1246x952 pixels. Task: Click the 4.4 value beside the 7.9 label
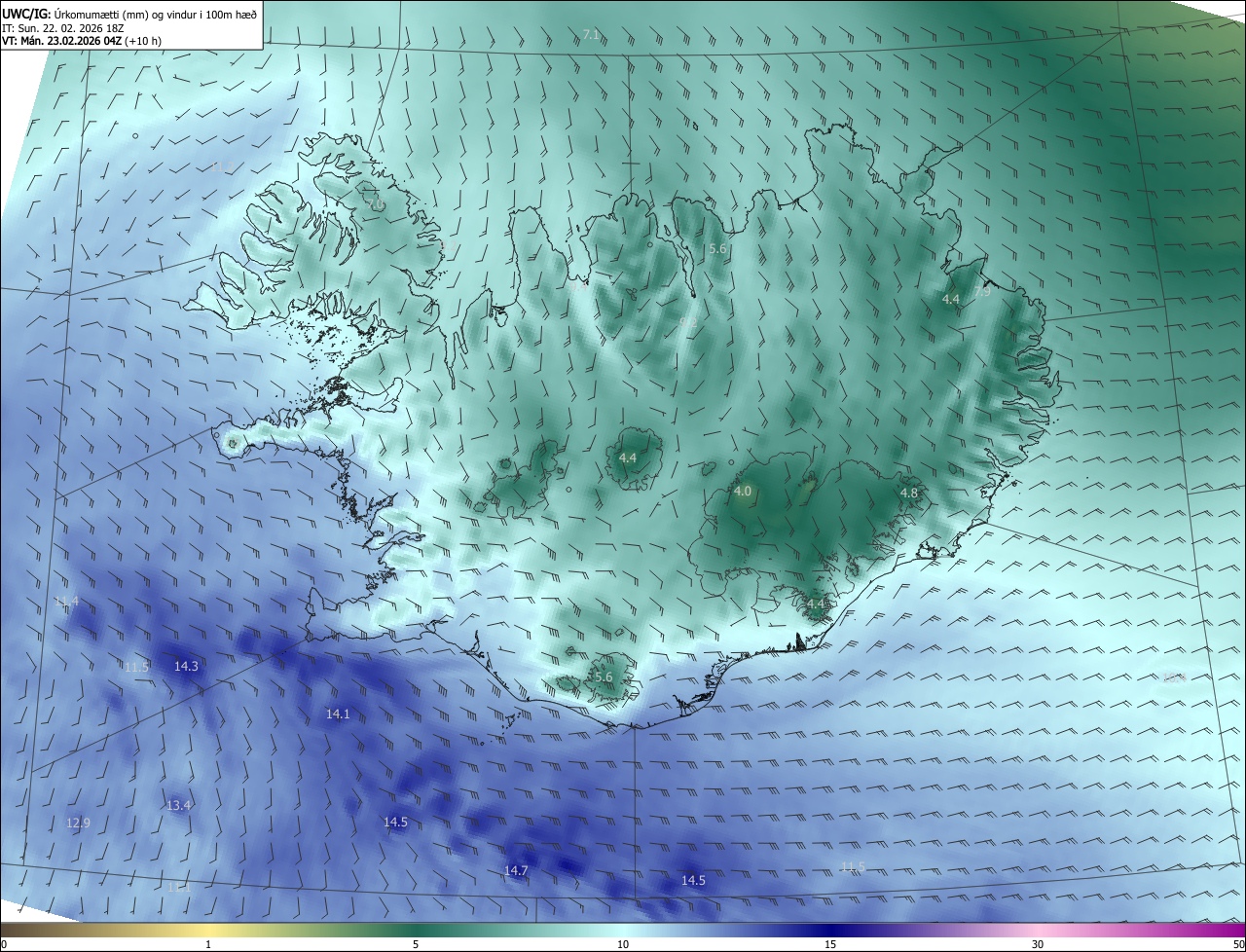pyautogui.click(x=951, y=299)
